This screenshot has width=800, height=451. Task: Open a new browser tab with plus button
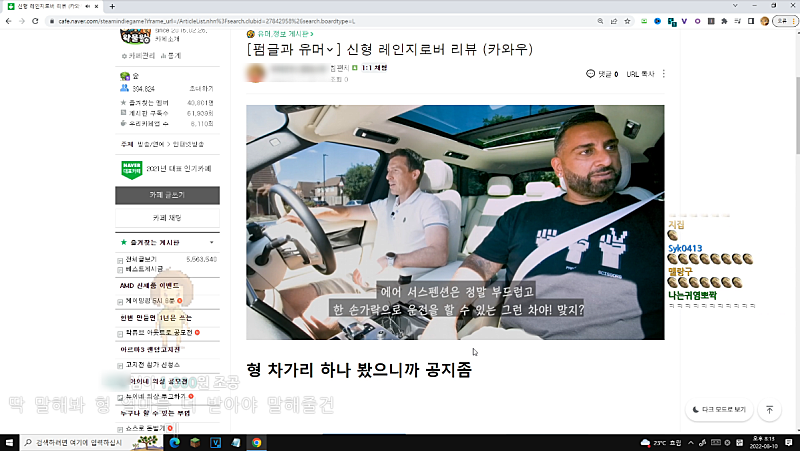pyautogui.click(x=111, y=6)
